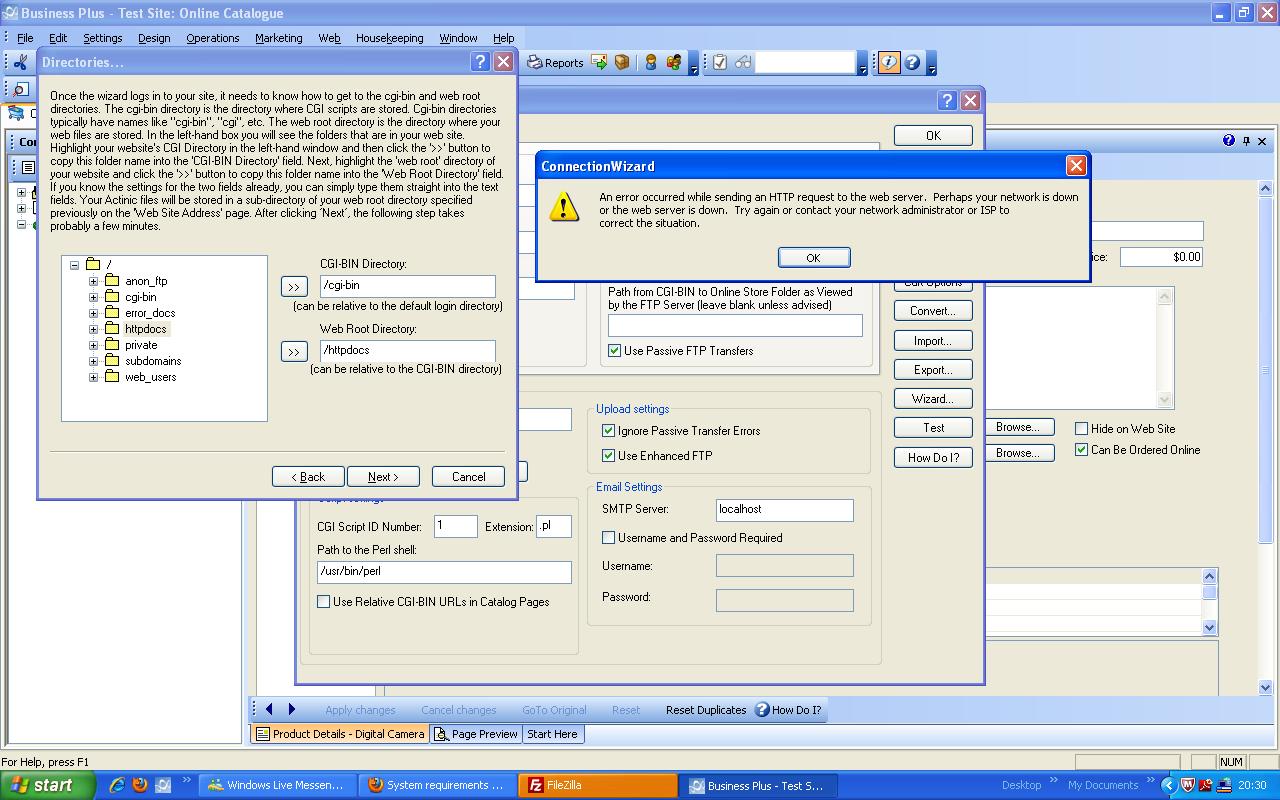Click the Internet Explorer quick launch icon
Viewport: 1280px width, 800px height.
[x=117, y=785]
